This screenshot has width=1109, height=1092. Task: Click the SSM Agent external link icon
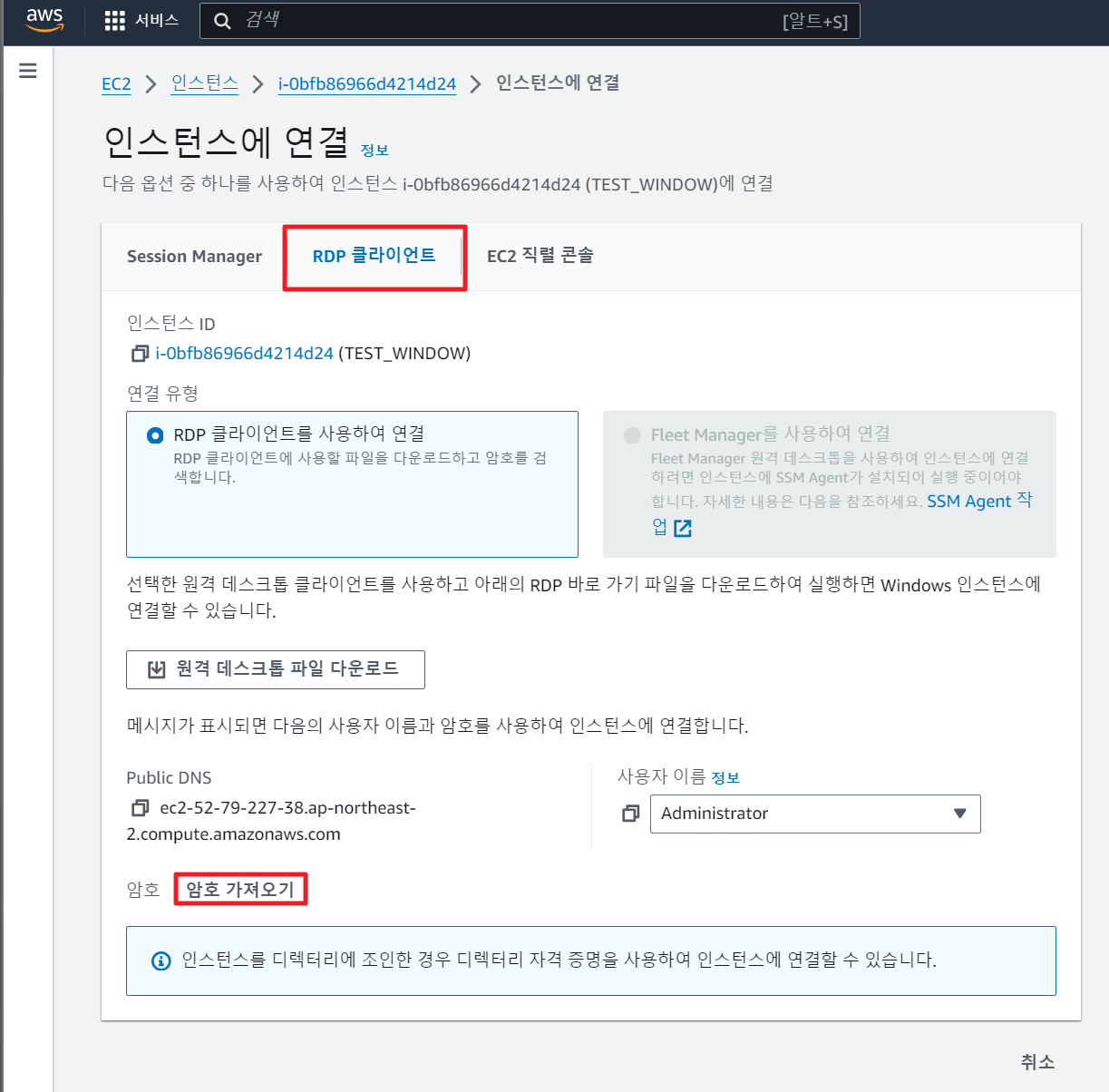[x=683, y=528]
